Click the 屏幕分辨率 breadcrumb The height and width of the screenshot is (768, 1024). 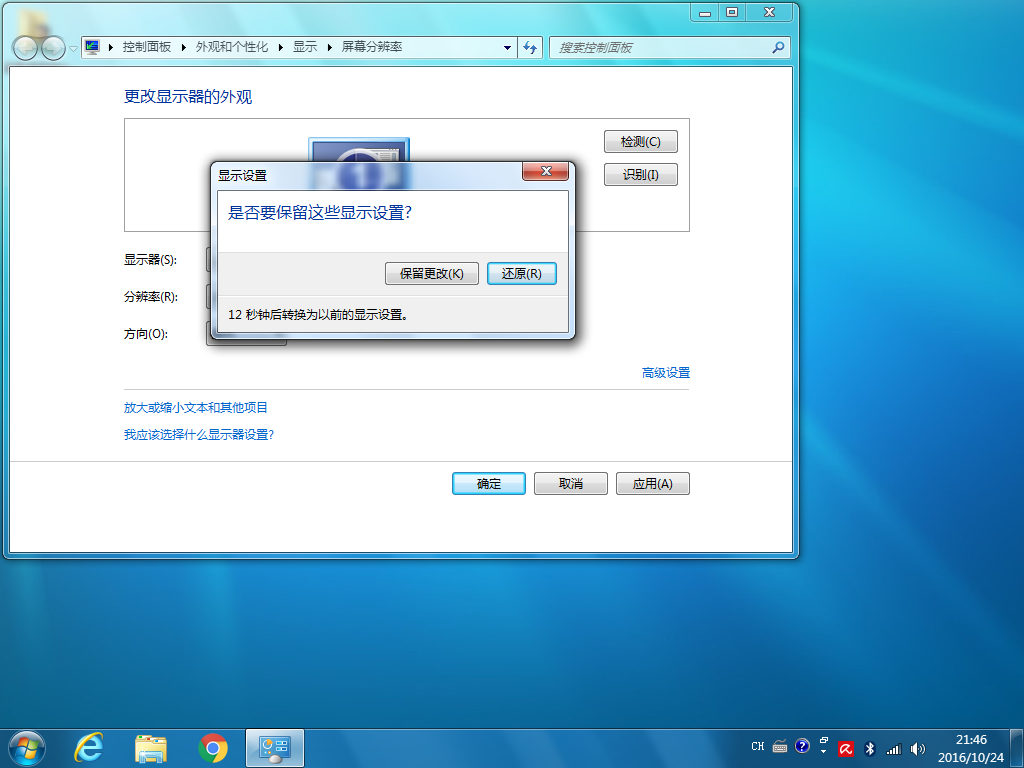click(372, 47)
